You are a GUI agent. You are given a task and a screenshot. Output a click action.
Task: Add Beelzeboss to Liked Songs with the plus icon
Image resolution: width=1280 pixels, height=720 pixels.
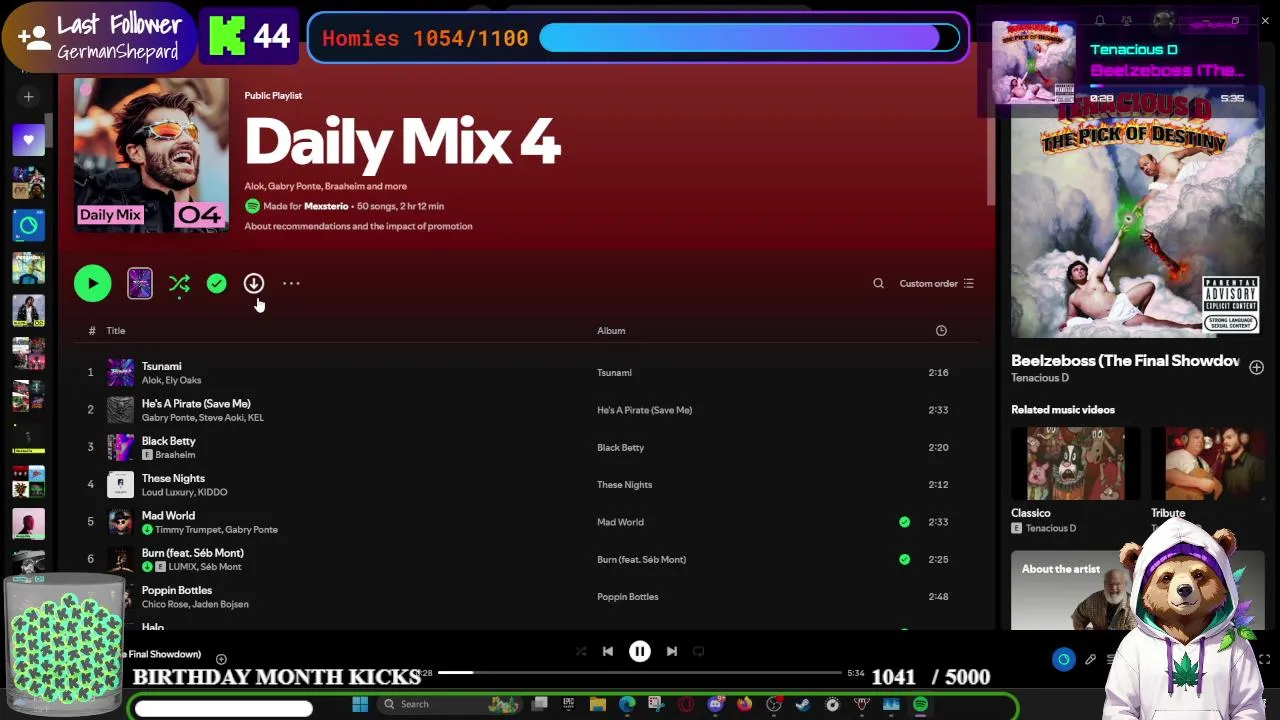point(1256,368)
